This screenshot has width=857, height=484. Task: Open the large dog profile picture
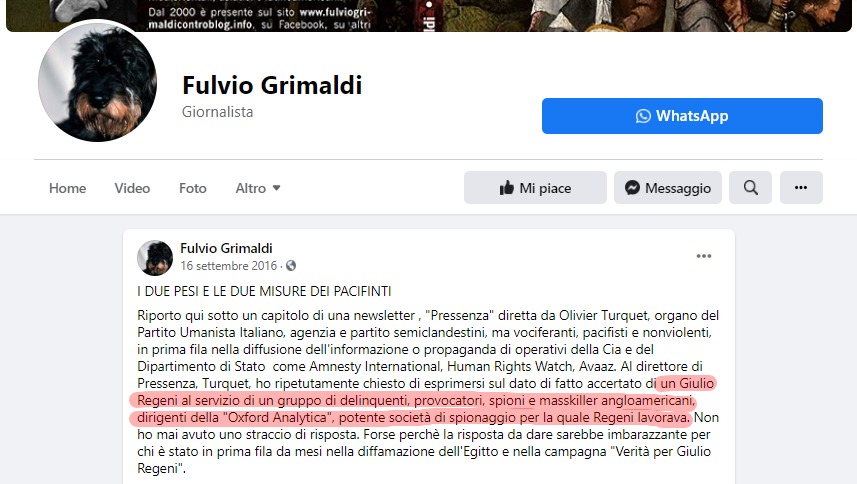tap(97, 82)
